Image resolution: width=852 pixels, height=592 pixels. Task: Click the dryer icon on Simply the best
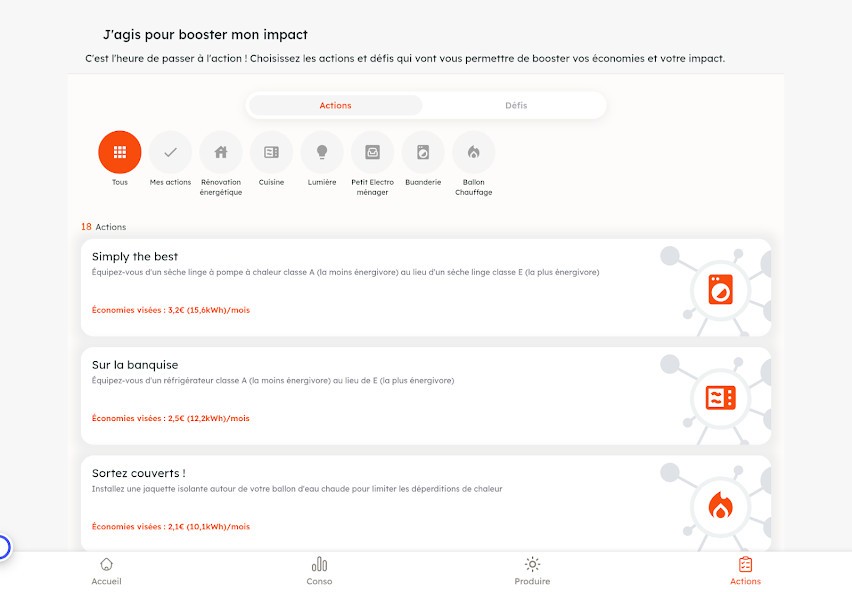tap(721, 289)
